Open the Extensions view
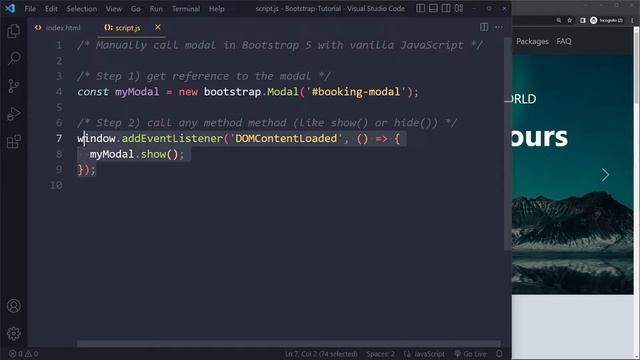 pyautogui.click(x=13, y=142)
